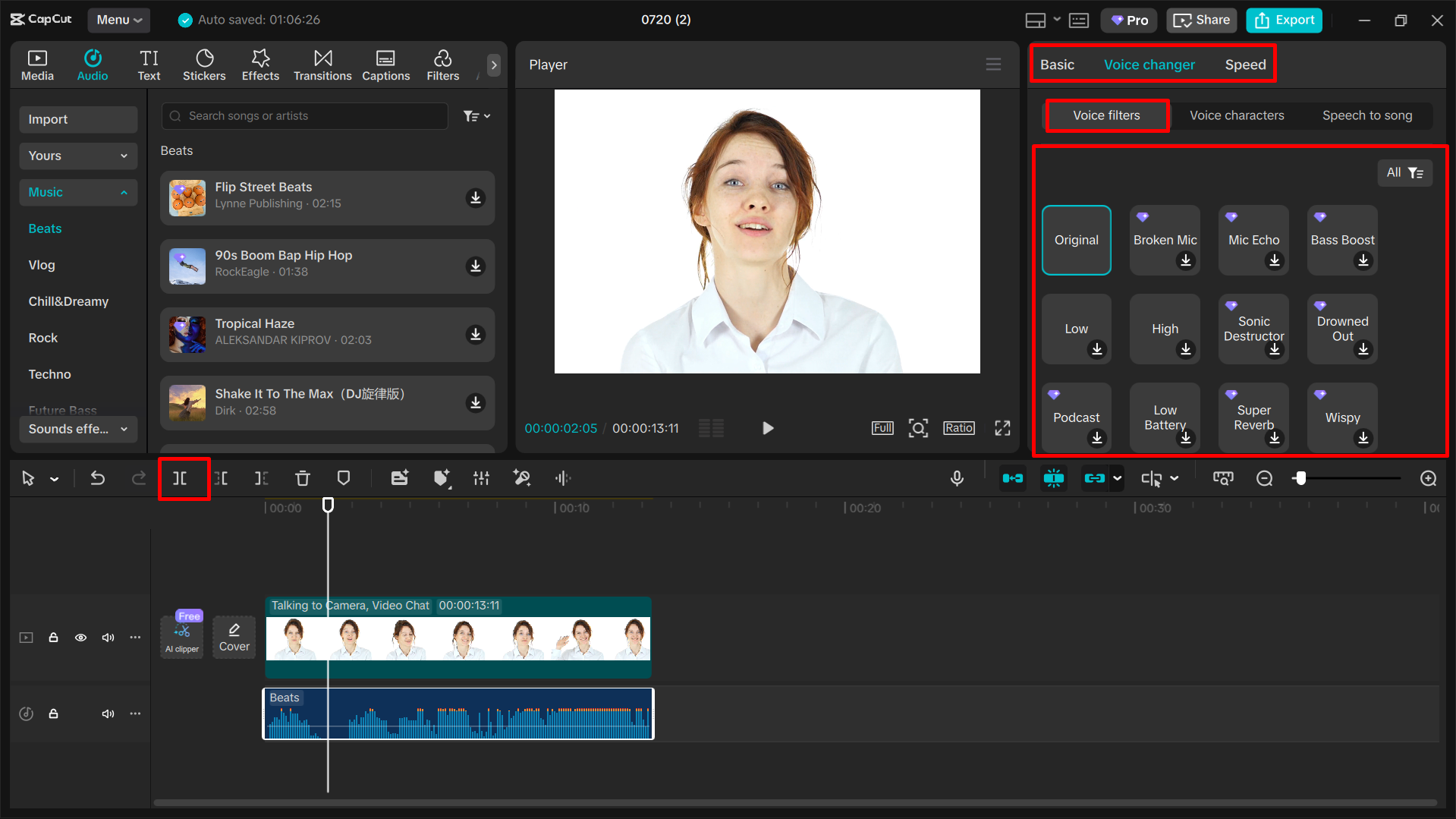Click the Import button in Audio panel
Image resolution: width=1456 pixels, height=819 pixels.
coord(78,119)
